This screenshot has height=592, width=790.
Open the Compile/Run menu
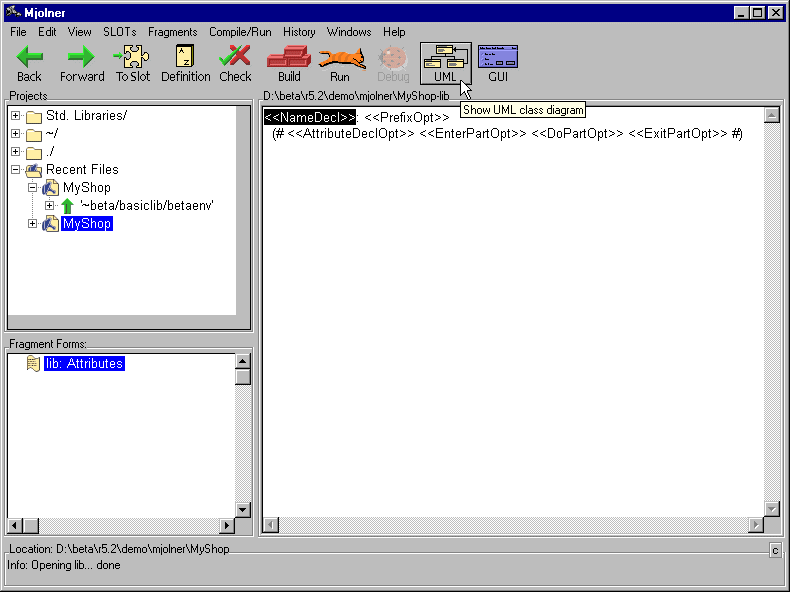240,32
